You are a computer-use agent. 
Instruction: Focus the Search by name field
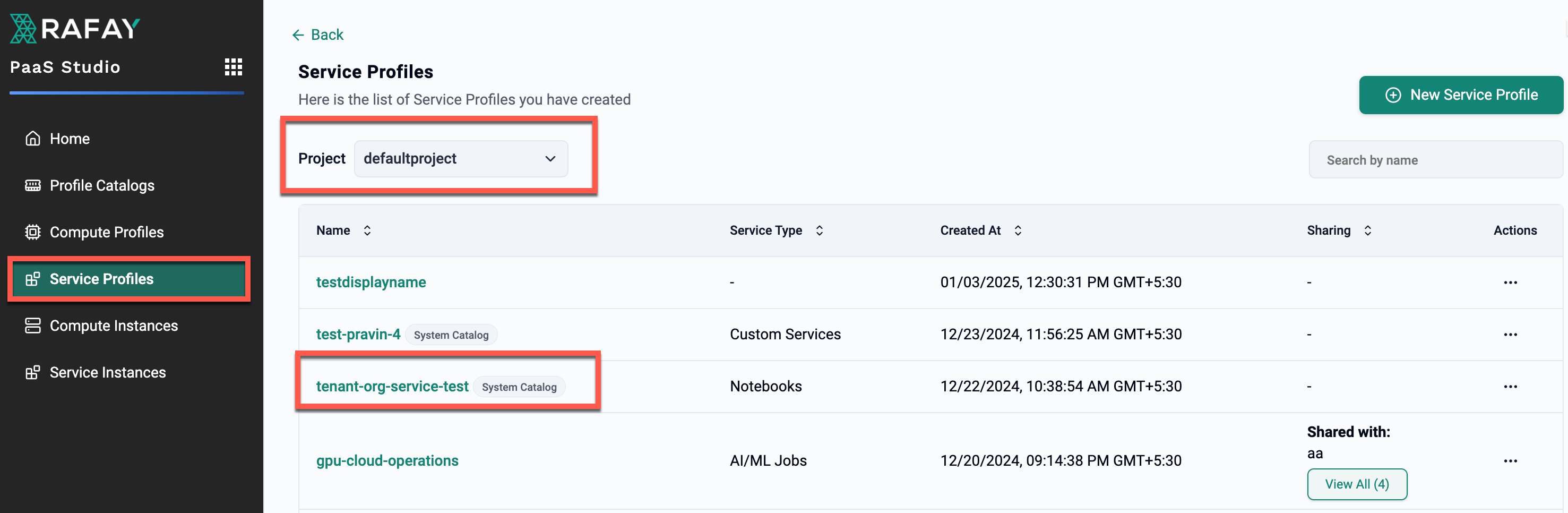click(x=1435, y=160)
